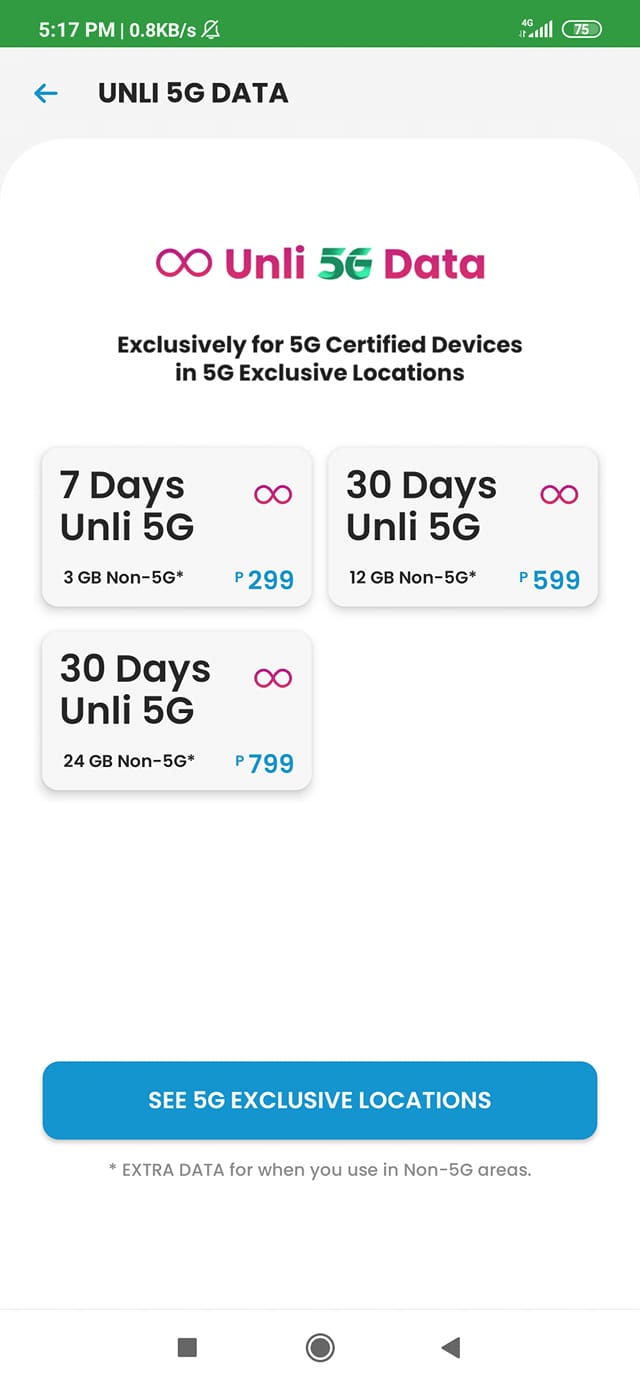Tap the recent apps square navigation icon

tap(187, 1348)
